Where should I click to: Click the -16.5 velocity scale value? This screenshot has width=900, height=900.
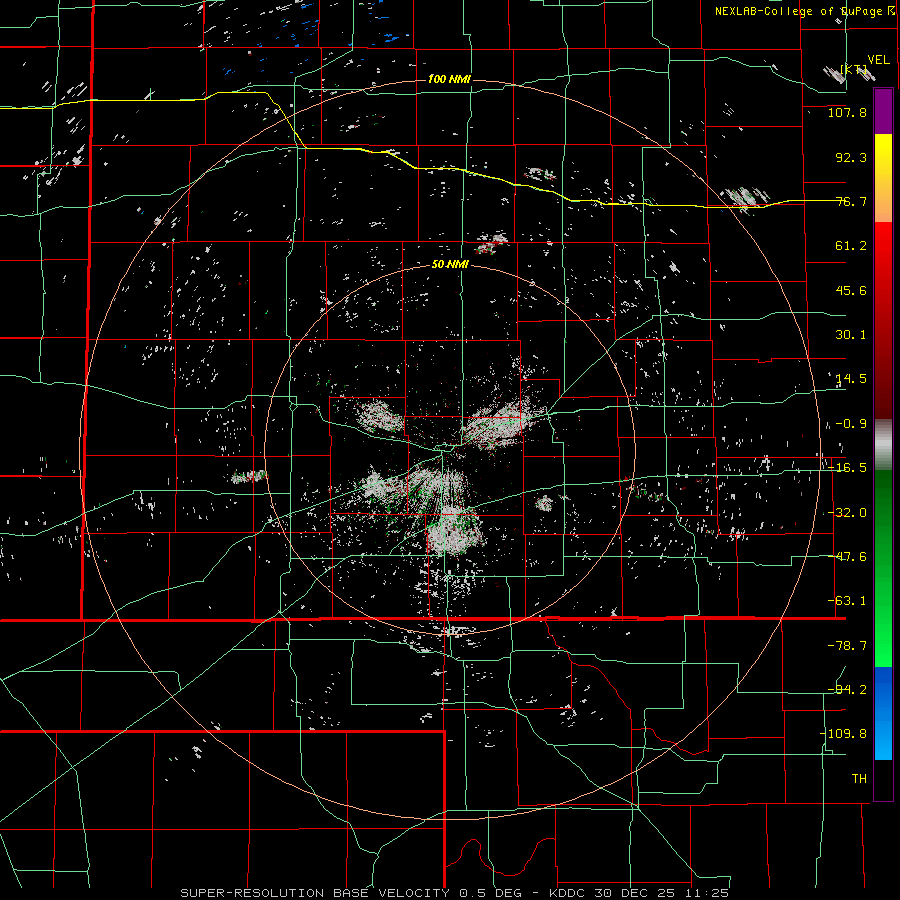click(847, 468)
